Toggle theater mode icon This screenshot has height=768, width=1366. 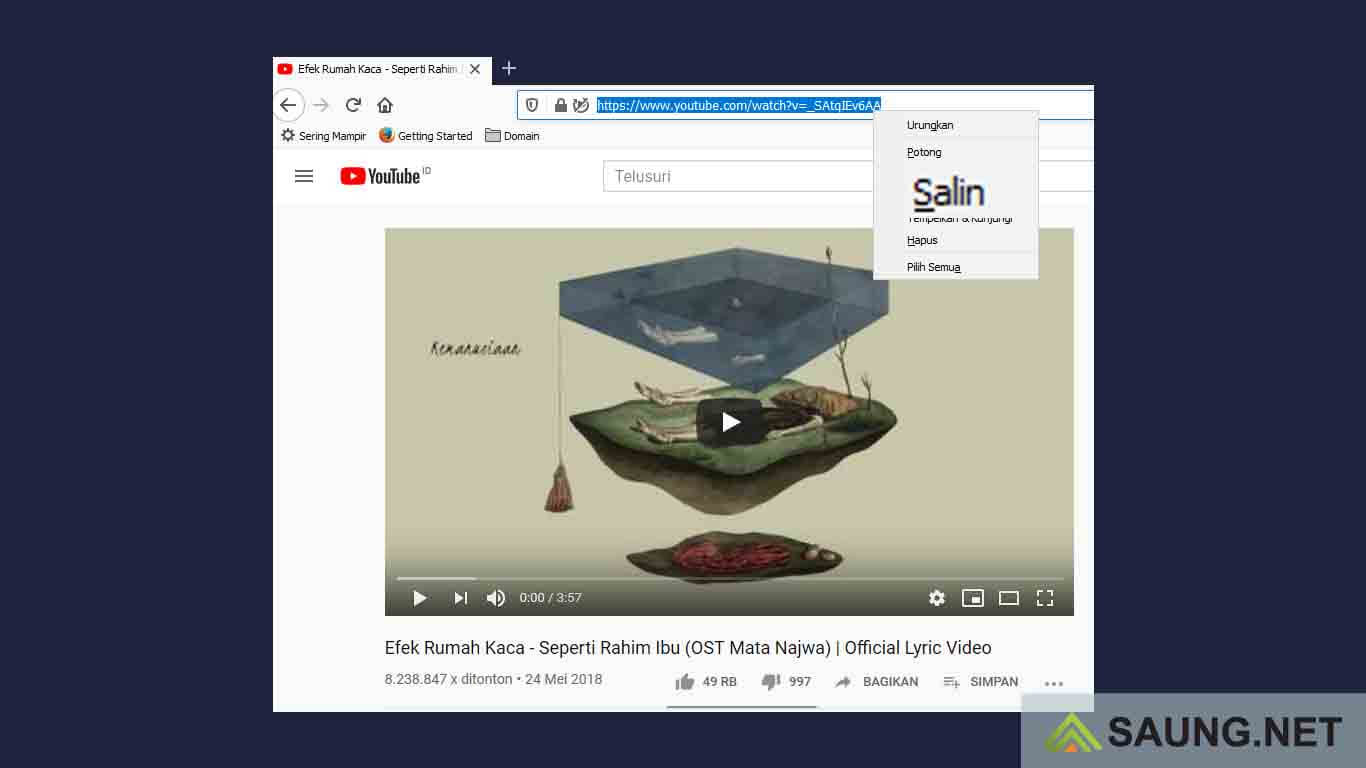[1009, 598]
